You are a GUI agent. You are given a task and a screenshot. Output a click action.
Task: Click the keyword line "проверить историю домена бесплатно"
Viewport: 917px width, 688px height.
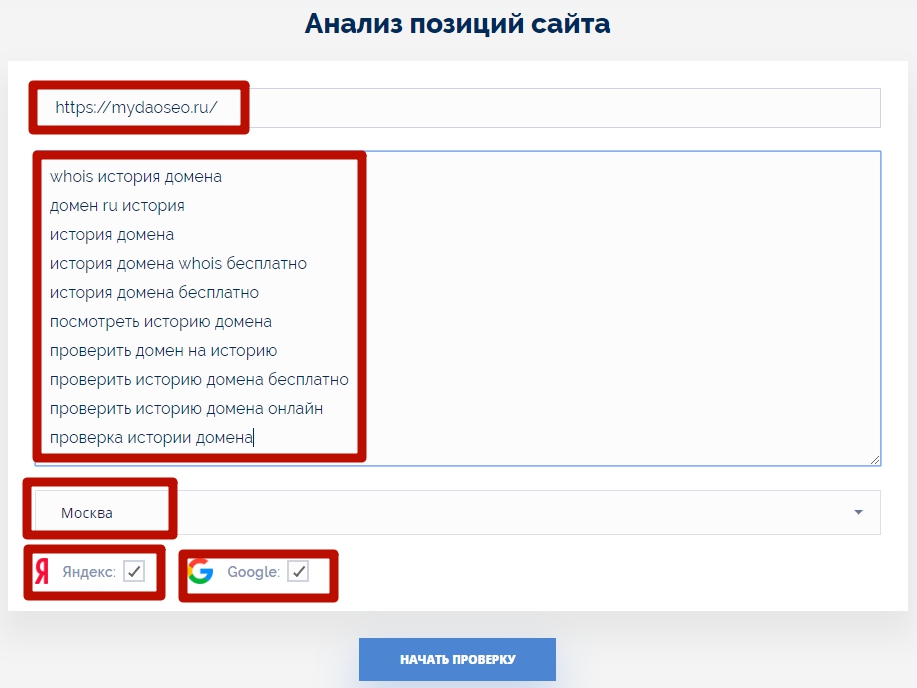pyautogui.click(x=199, y=380)
